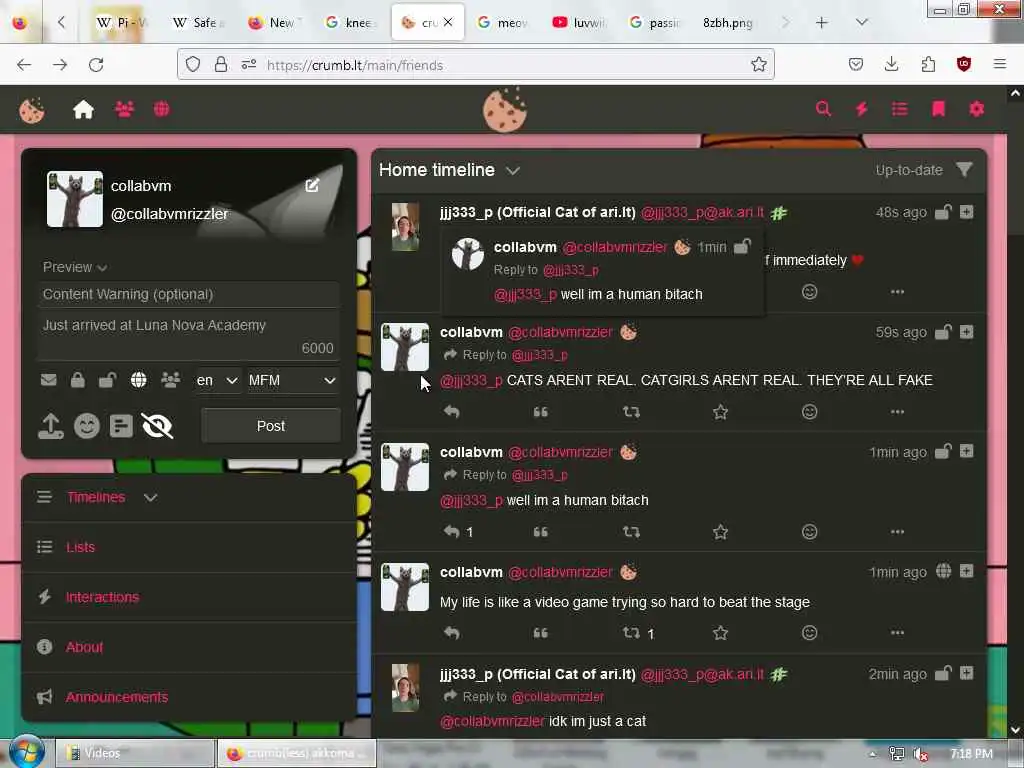
Task: Quote the CATS ARENT REAL post
Action: [x=540, y=411]
